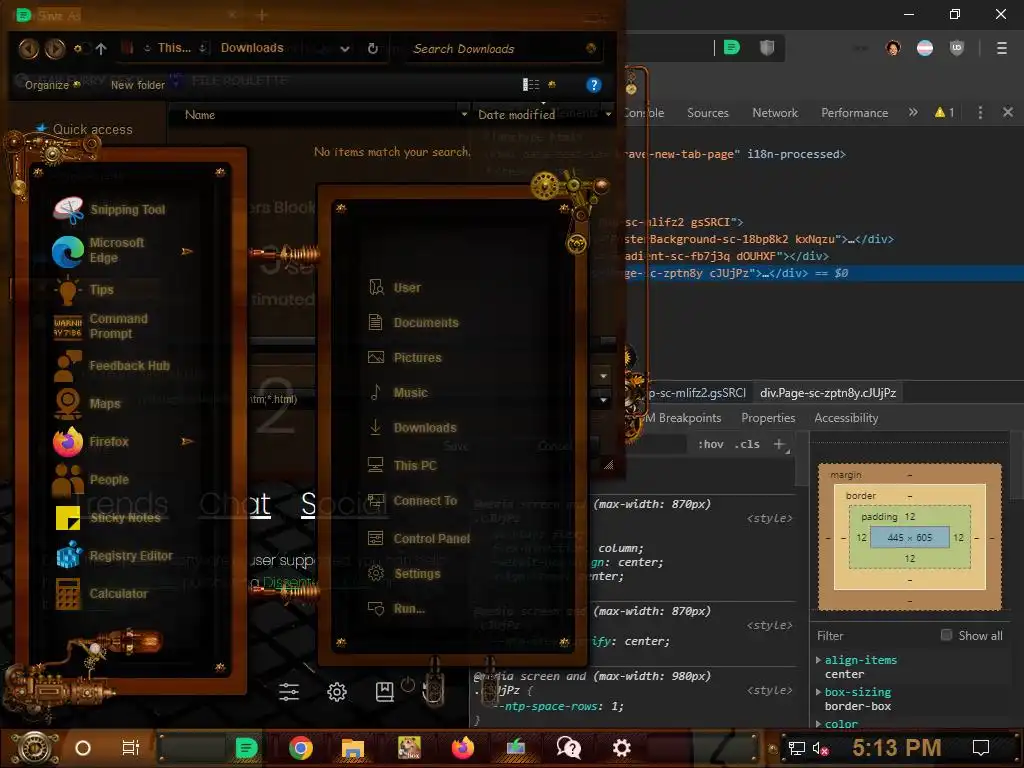Go up one folder level
Viewport: 1024px width, 768px height.
(101, 48)
